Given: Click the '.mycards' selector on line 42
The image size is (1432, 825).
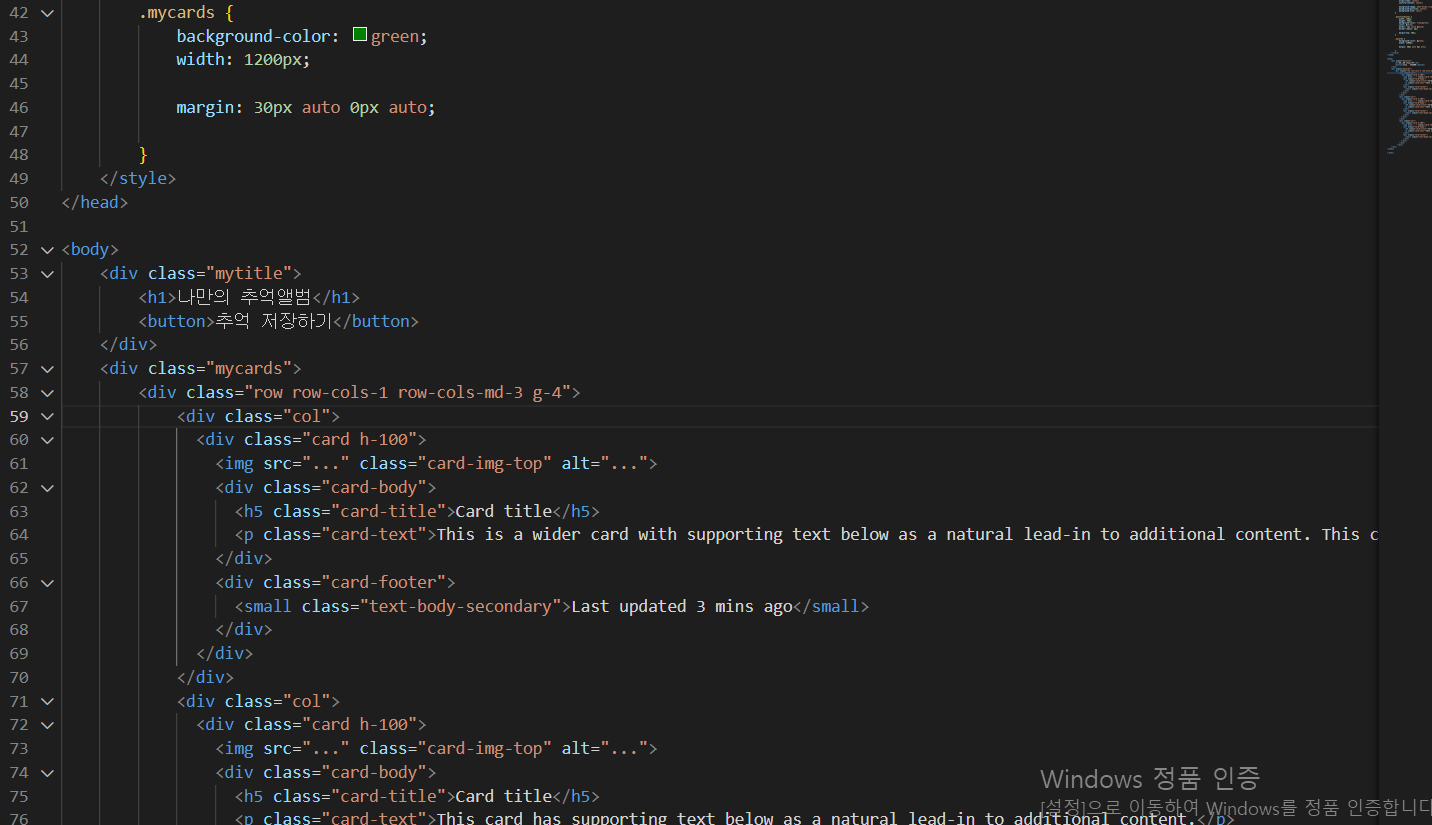Looking at the screenshot, I should [x=177, y=12].
